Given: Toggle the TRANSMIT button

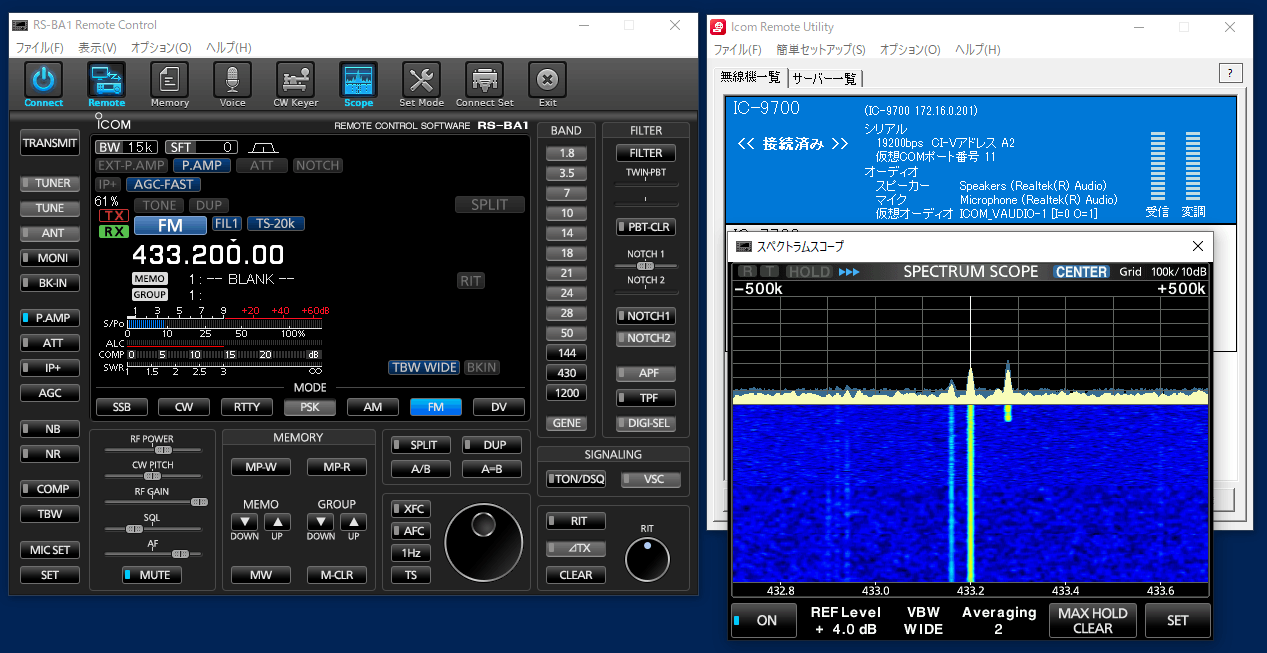Looking at the screenshot, I should (x=50, y=143).
